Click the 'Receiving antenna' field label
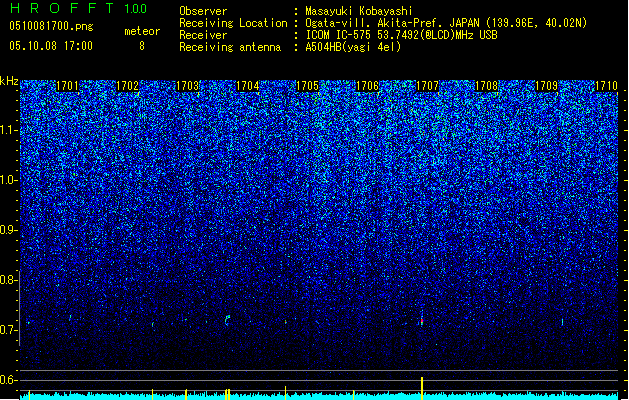 [x=230, y=47]
